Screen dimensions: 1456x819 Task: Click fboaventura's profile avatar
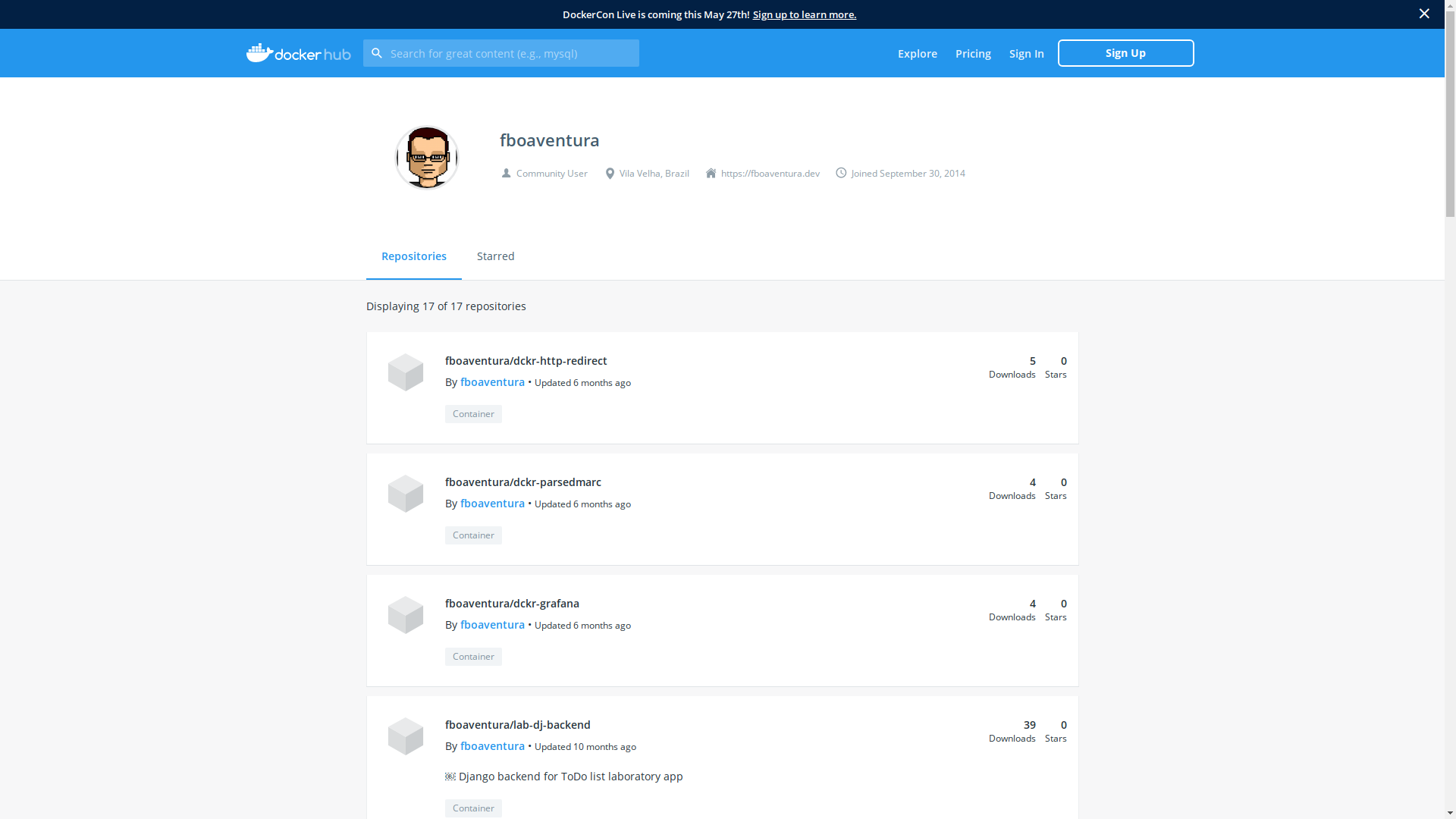427,157
